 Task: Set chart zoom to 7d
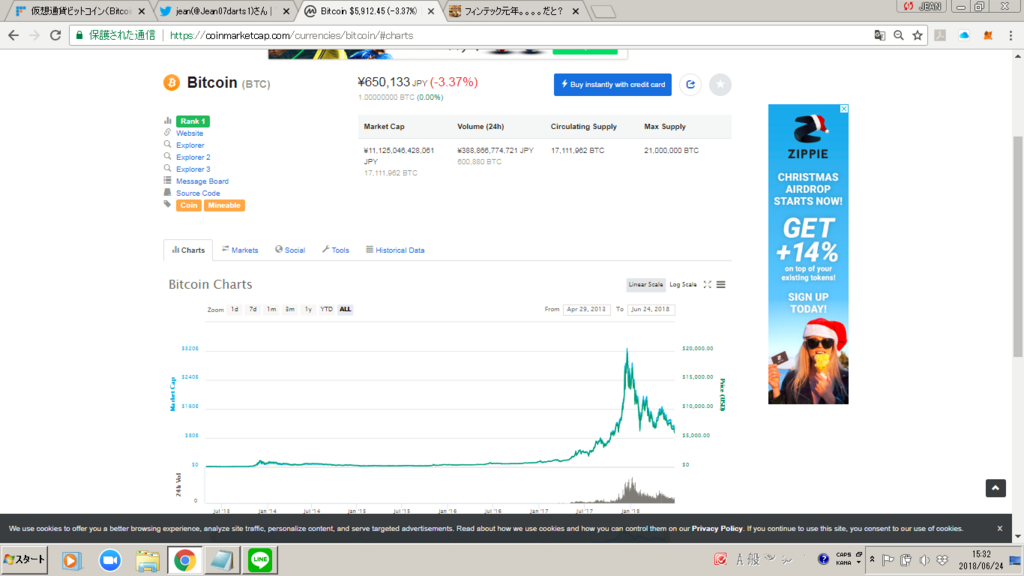pos(253,310)
